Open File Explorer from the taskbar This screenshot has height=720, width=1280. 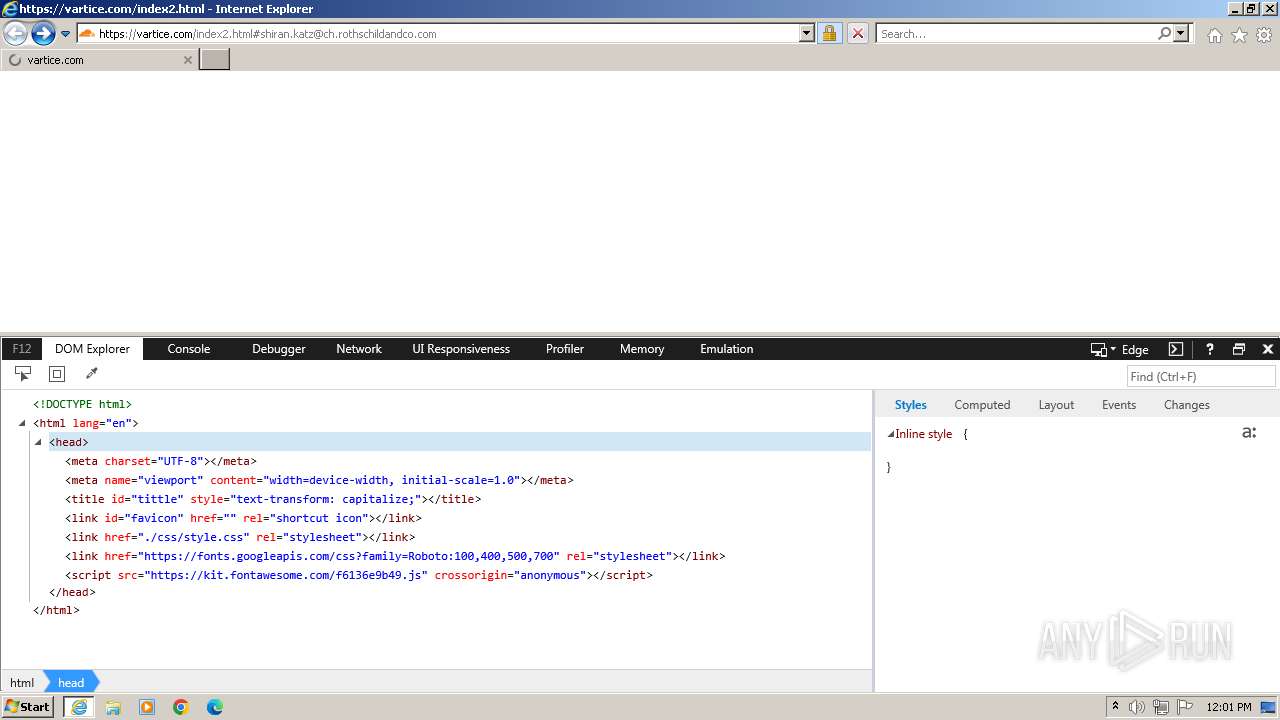point(113,707)
